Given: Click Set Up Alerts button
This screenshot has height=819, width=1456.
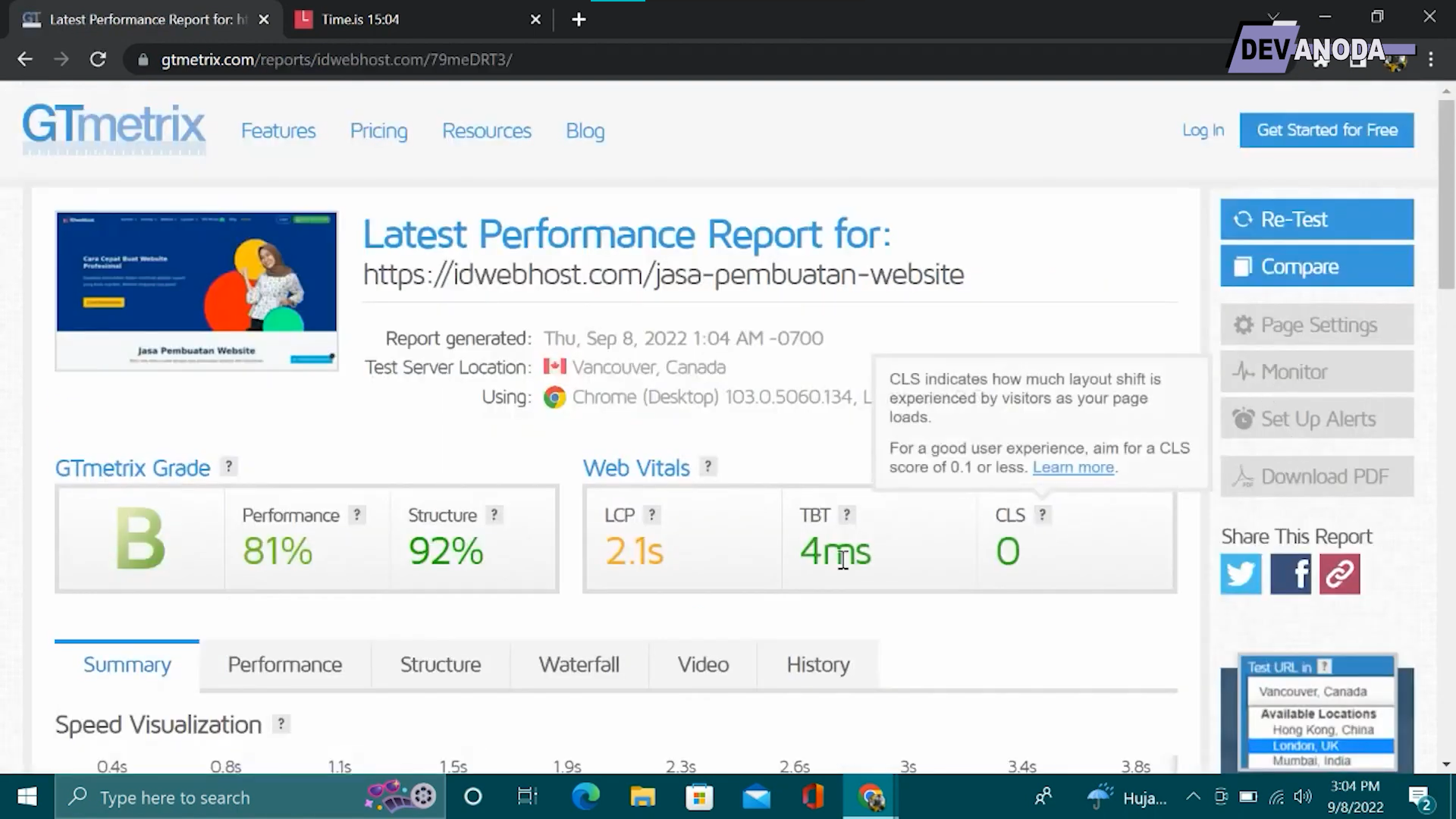Looking at the screenshot, I should [1316, 419].
